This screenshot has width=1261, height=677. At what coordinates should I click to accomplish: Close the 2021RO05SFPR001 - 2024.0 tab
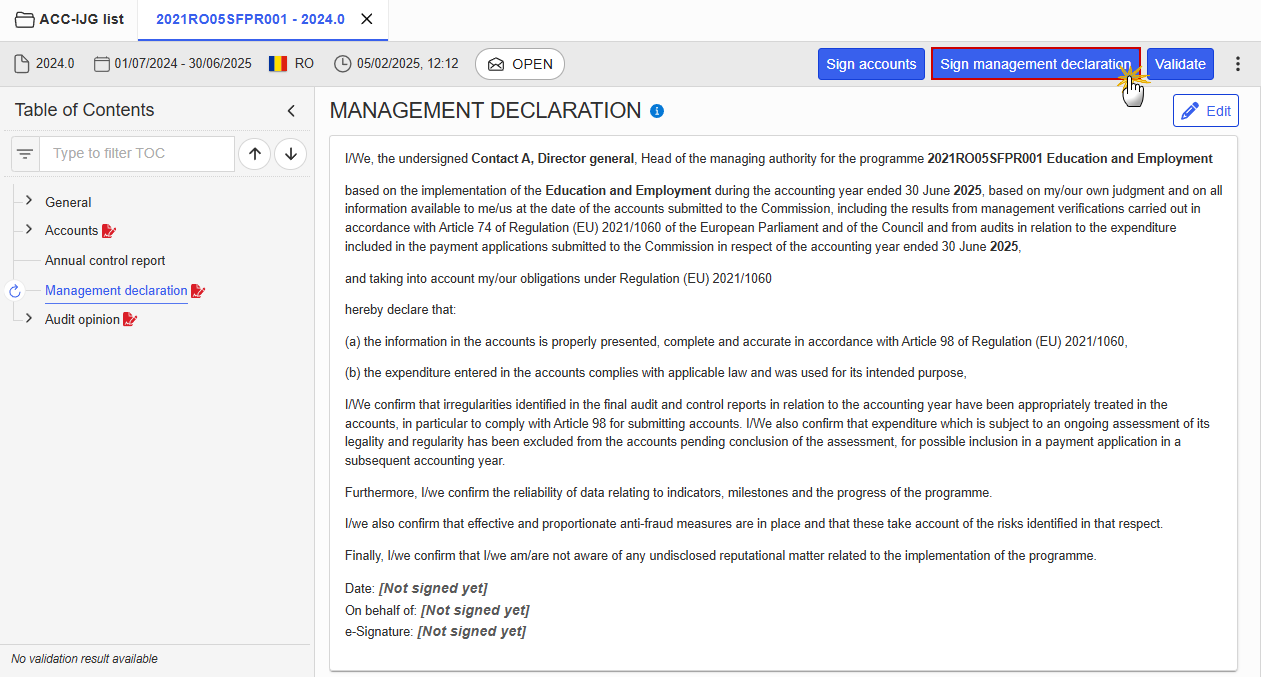point(367,19)
